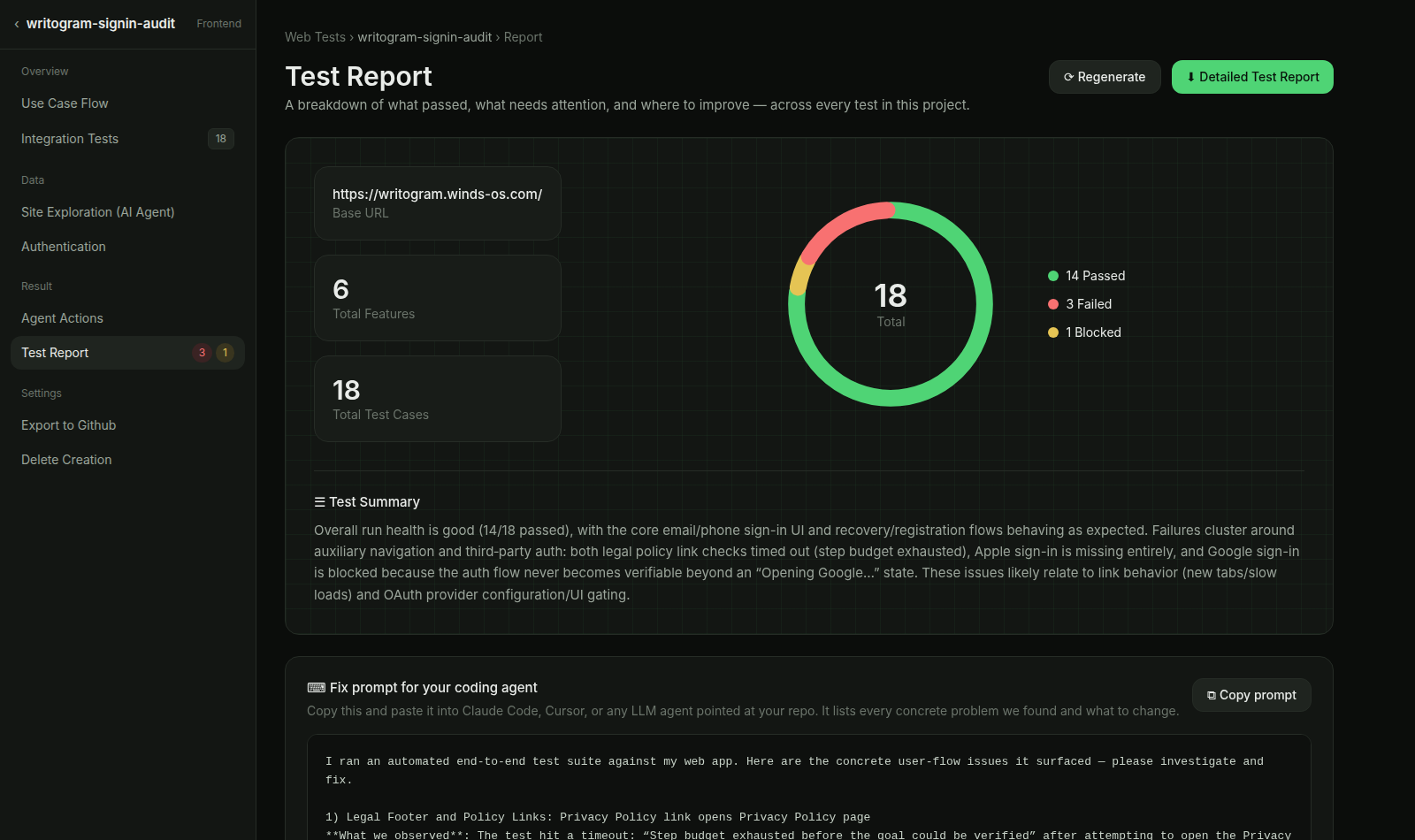Click the Test Report page title

pyautogui.click(x=358, y=77)
